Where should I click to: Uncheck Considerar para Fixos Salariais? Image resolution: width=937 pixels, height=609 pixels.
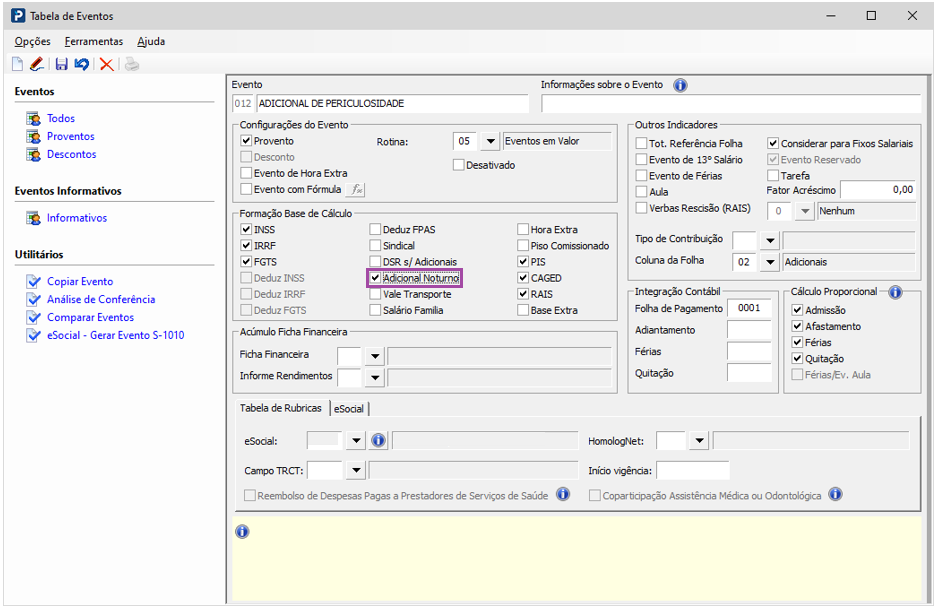pos(773,144)
